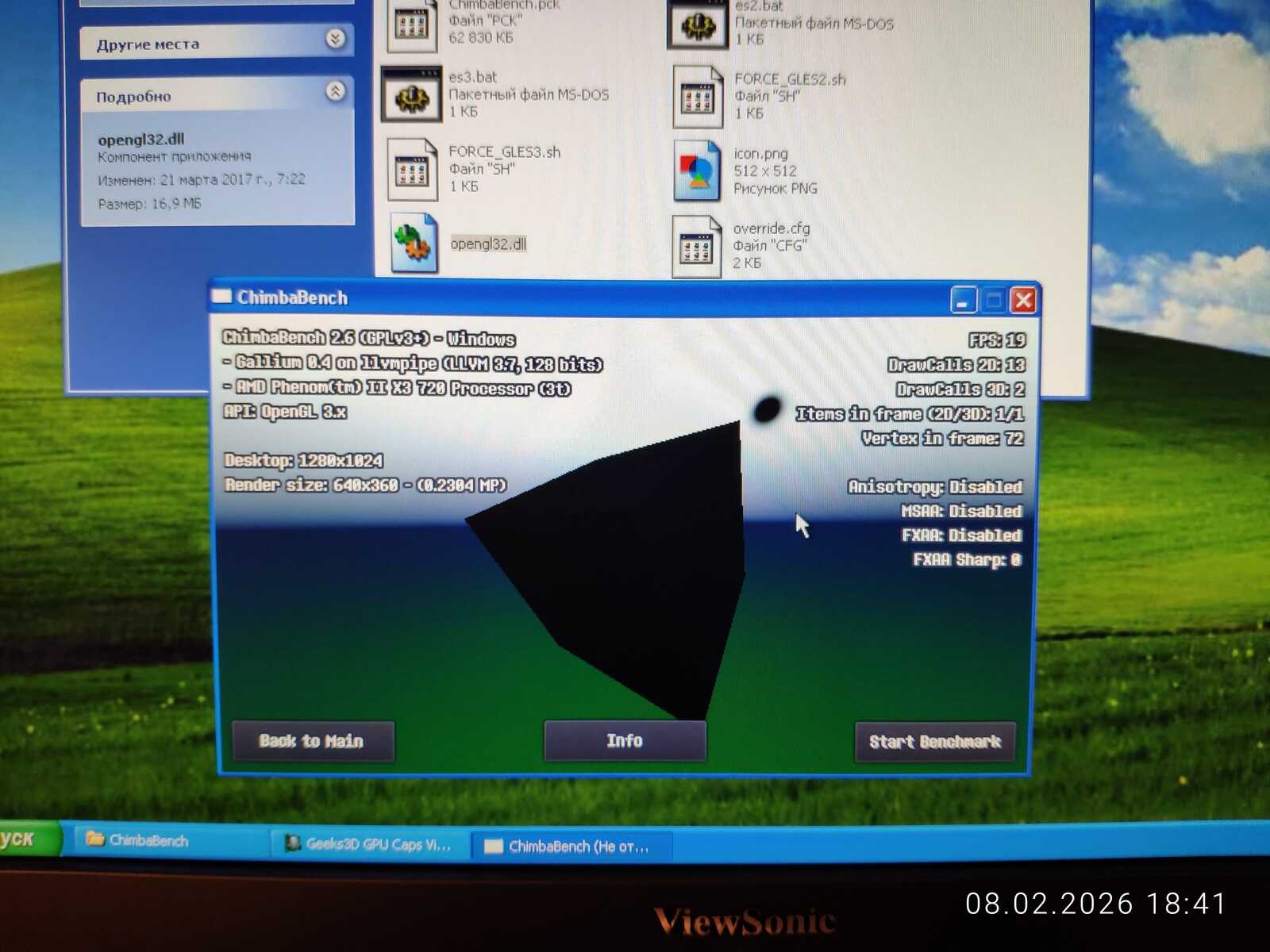Click the 'FXAA: Disabled' label
1270x952 pixels.
coord(961,535)
